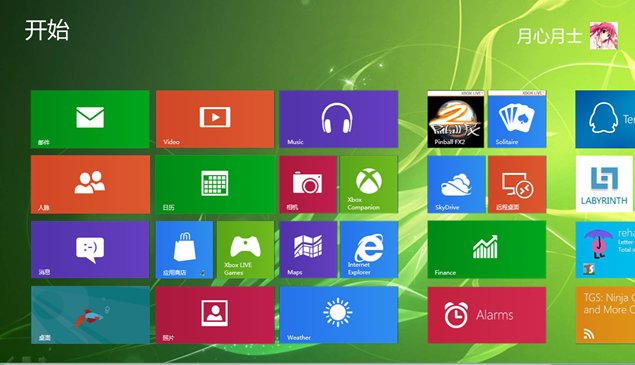Open the People (人脉) tile

pyautogui.click(x=90, y=184)
